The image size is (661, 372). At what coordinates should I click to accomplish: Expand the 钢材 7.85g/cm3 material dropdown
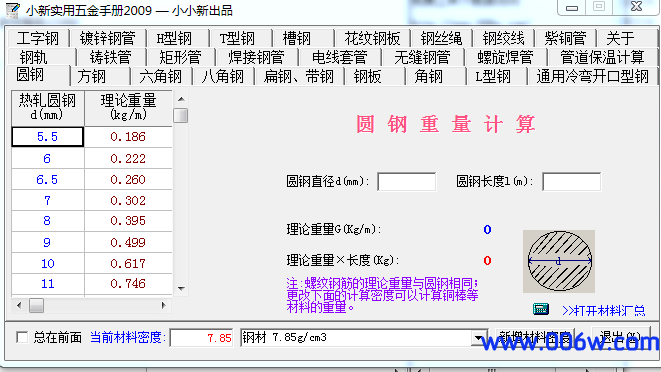tap(478, 338)
